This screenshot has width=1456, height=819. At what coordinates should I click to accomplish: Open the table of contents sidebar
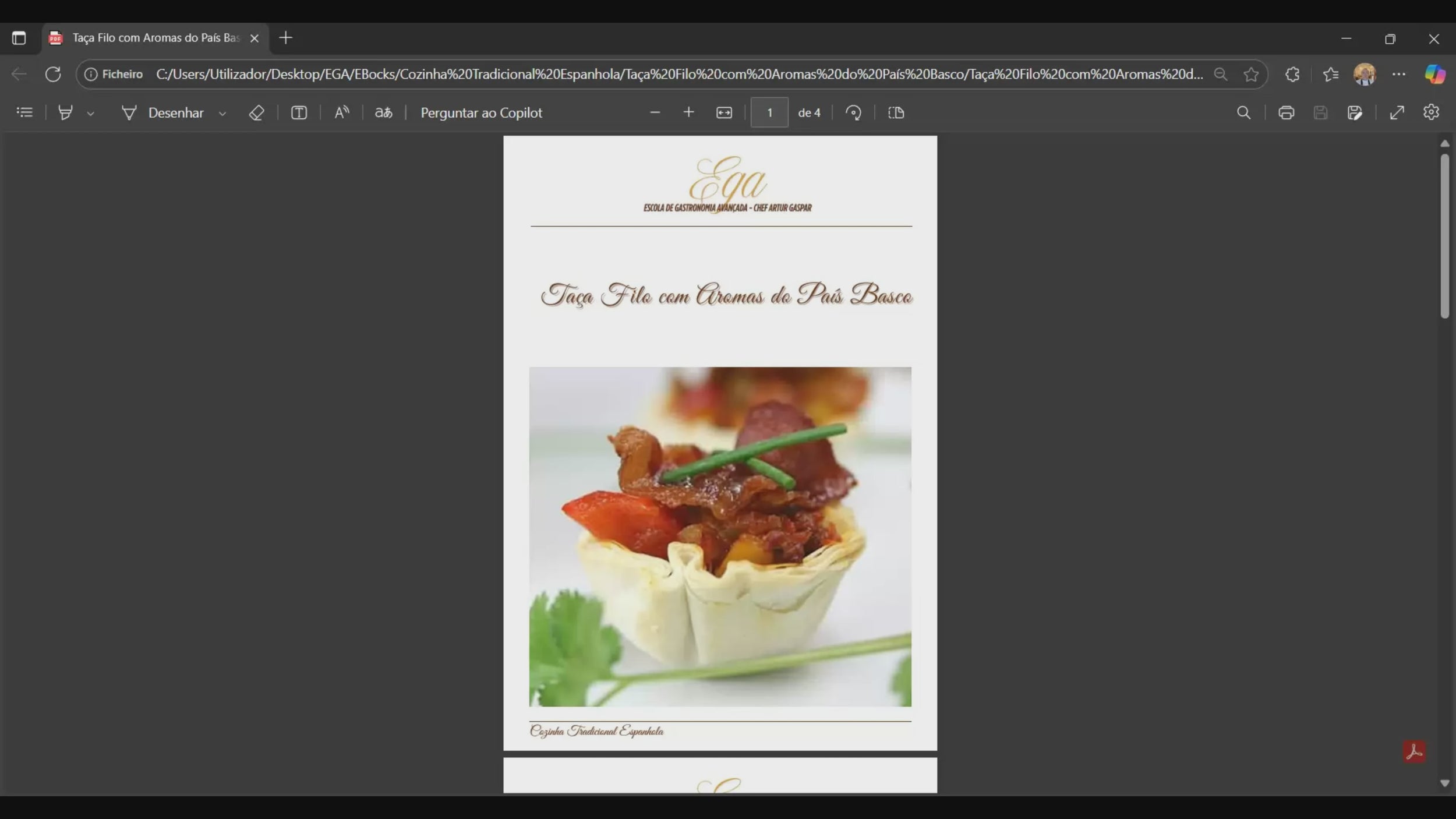[24, 112]
